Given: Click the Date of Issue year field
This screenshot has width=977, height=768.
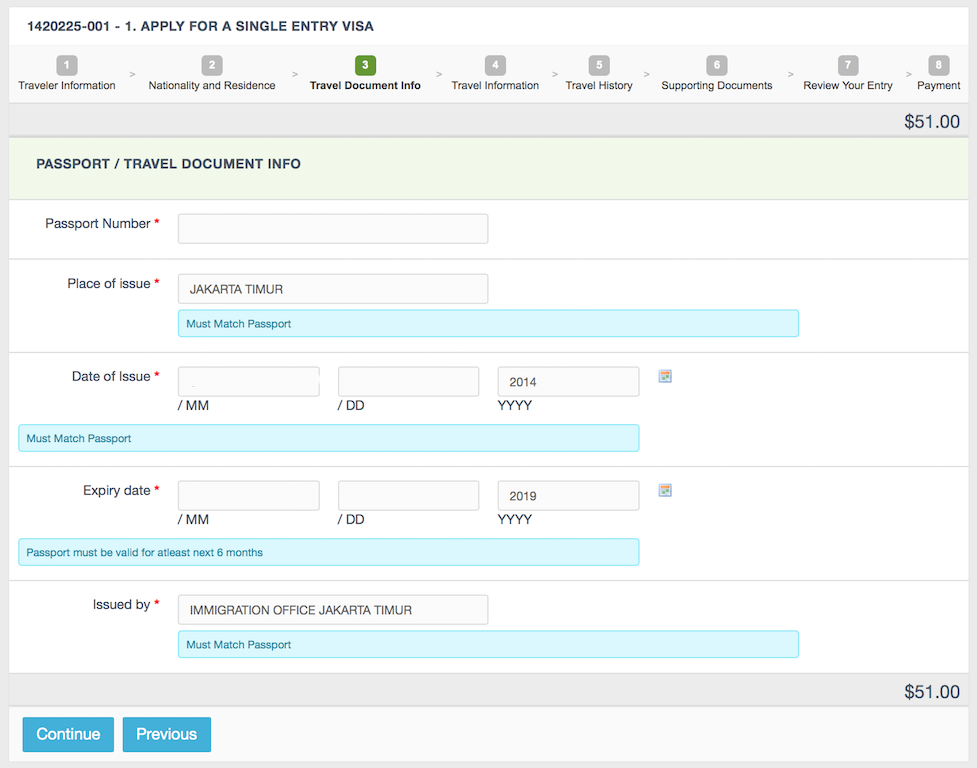Looking at the screenshot, I should [x=568, y=382].
